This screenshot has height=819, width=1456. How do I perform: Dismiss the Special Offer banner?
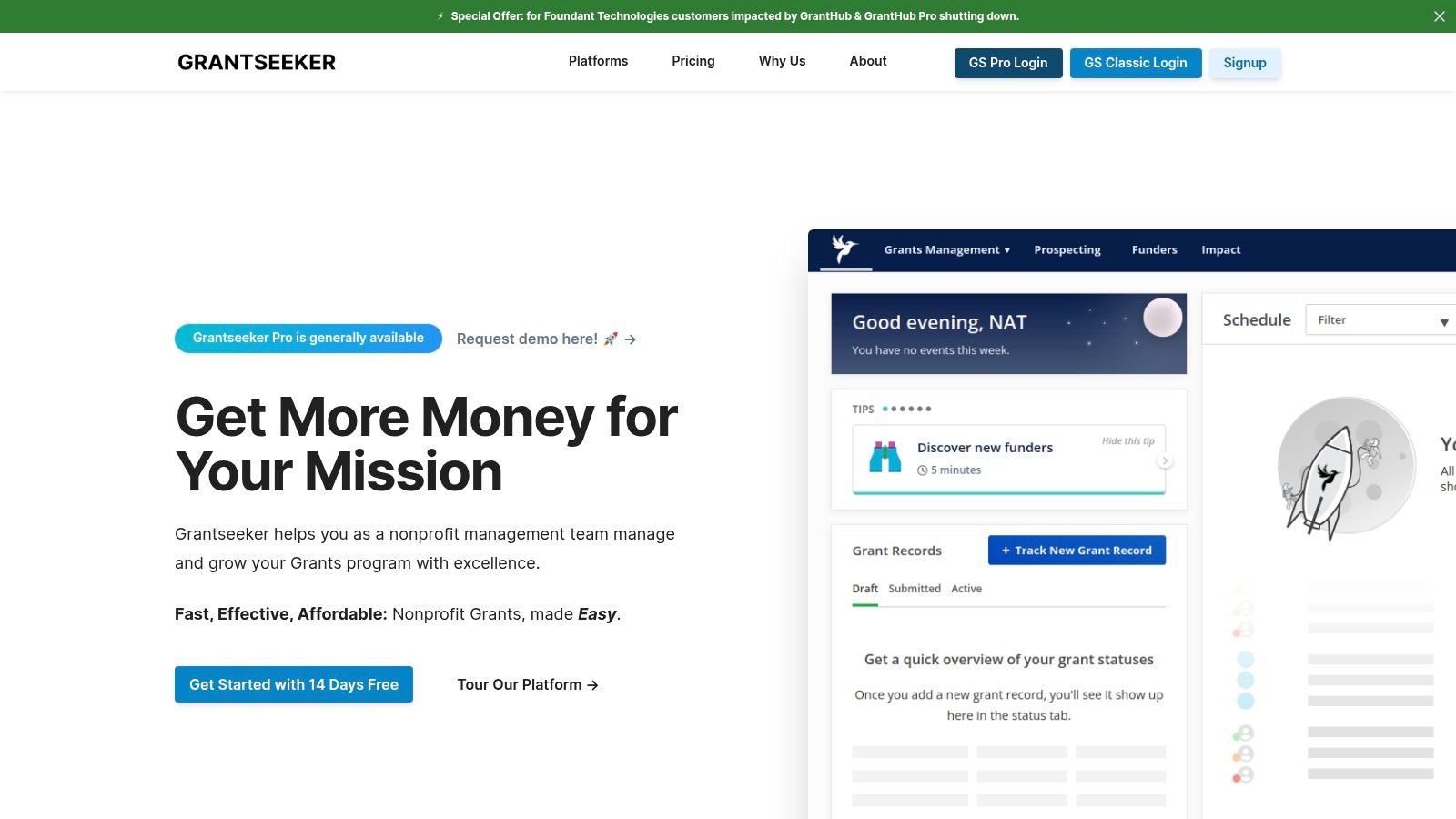click(x=1440, y=15)
